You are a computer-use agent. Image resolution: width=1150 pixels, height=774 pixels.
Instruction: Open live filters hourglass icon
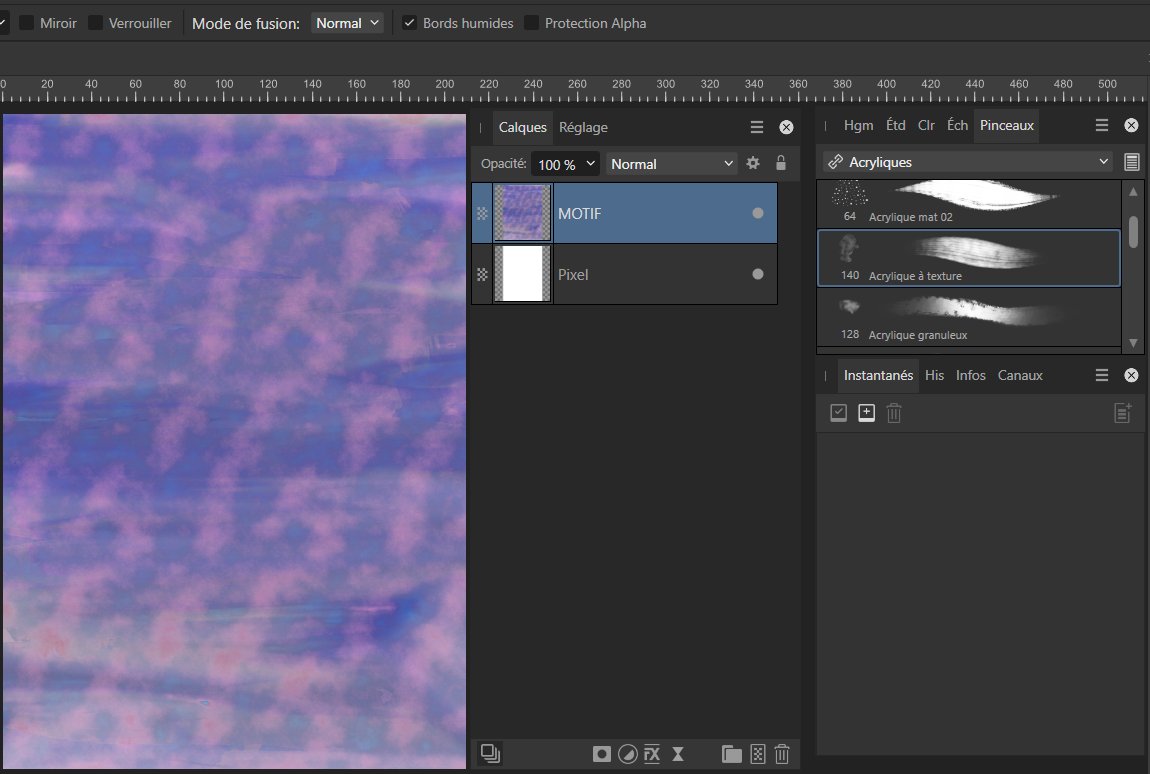click(678, 754)
